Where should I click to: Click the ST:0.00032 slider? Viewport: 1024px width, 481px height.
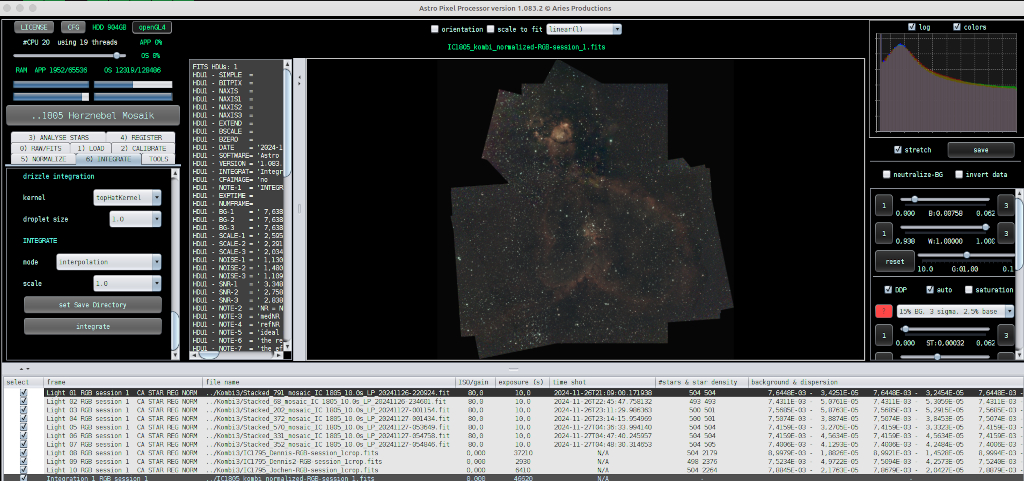click(944, 329)
